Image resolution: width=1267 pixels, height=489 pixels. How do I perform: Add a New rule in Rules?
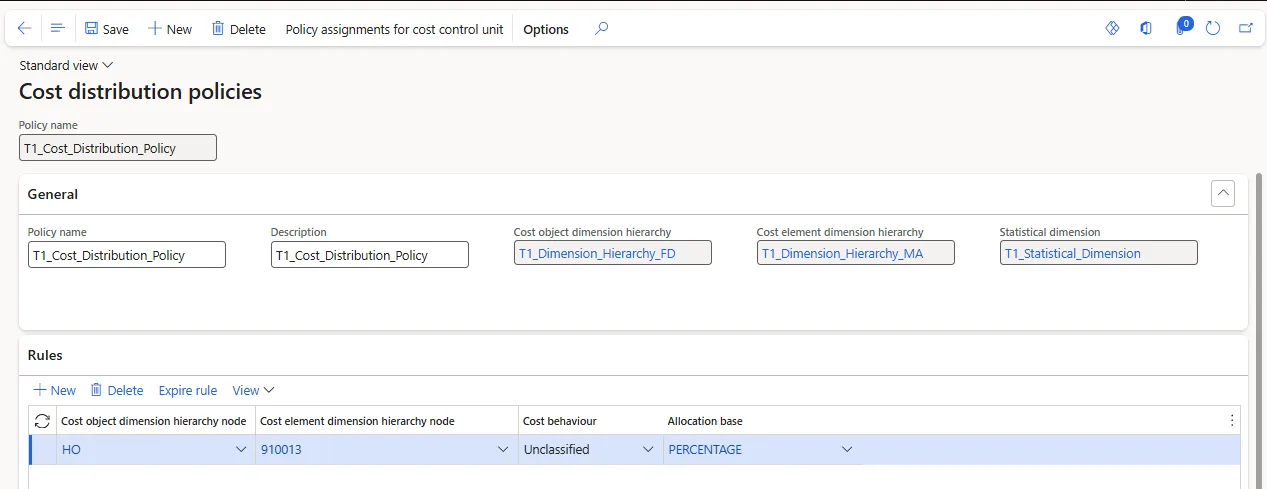click(54, 390)
